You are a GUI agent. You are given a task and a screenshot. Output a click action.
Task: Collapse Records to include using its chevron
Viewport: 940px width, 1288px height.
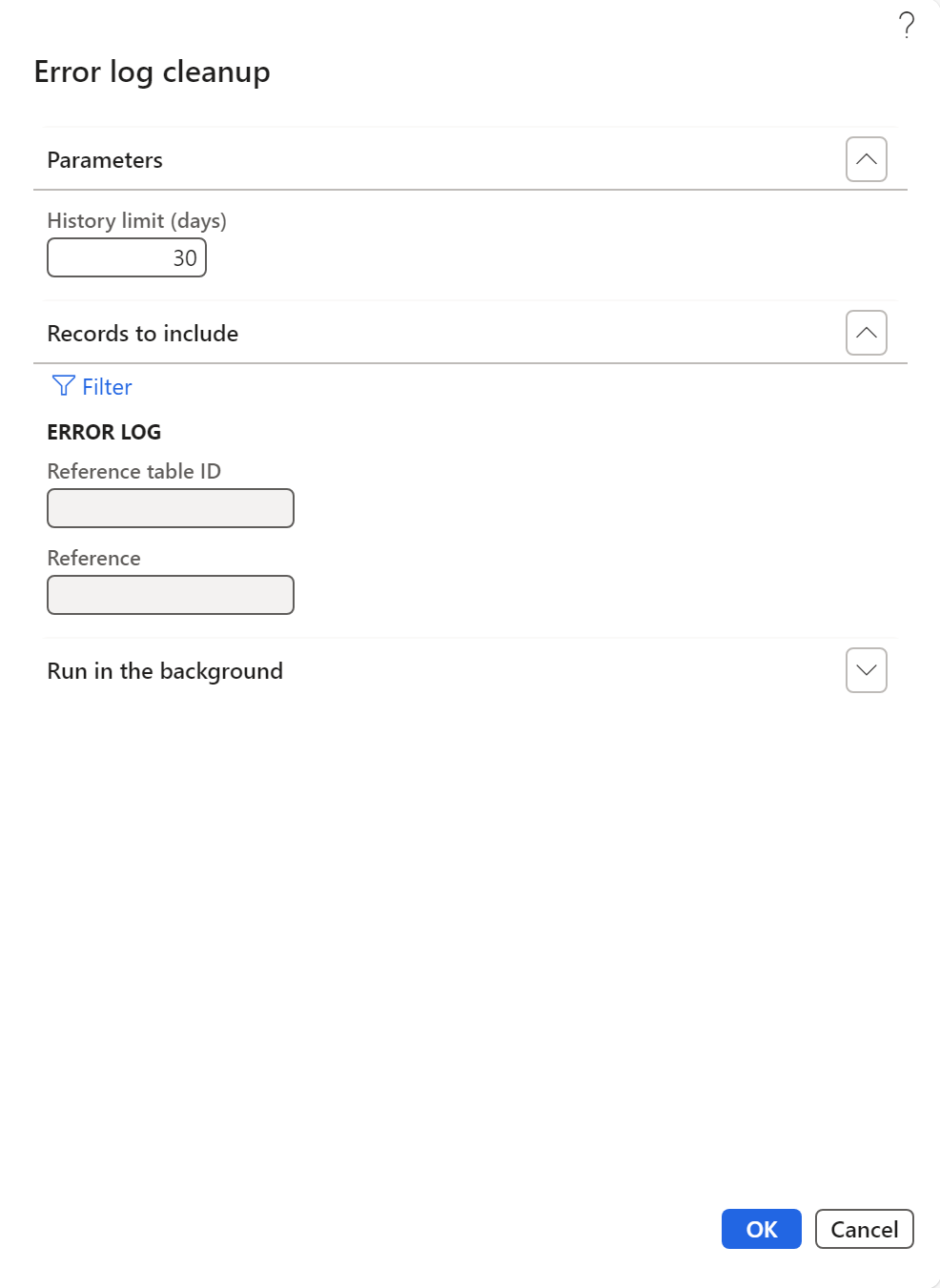[x=866, y=333]
